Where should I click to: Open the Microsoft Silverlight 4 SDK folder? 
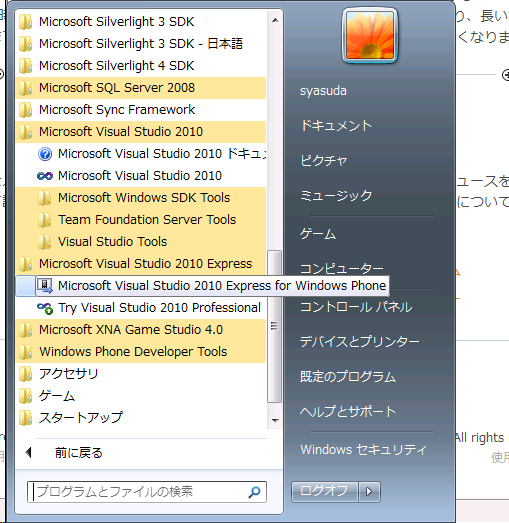click(x=140, y=66)
